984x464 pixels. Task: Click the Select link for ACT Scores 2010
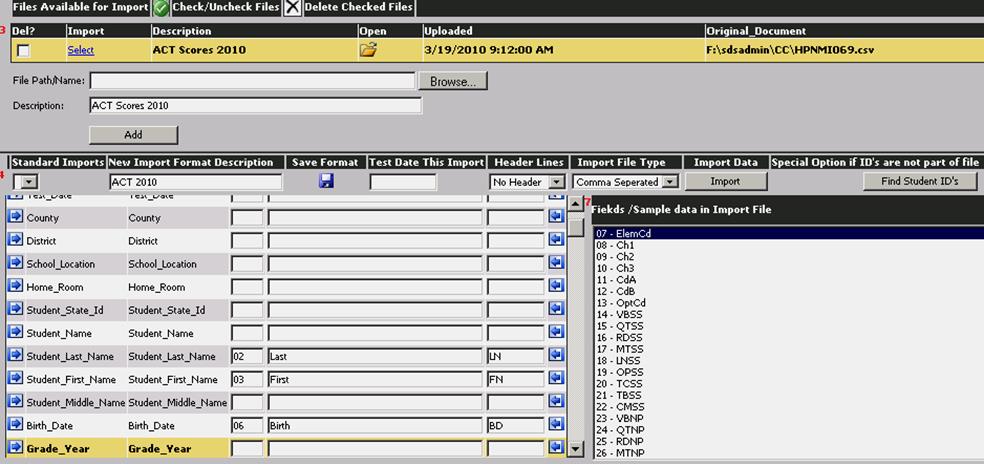pos(81,50)
